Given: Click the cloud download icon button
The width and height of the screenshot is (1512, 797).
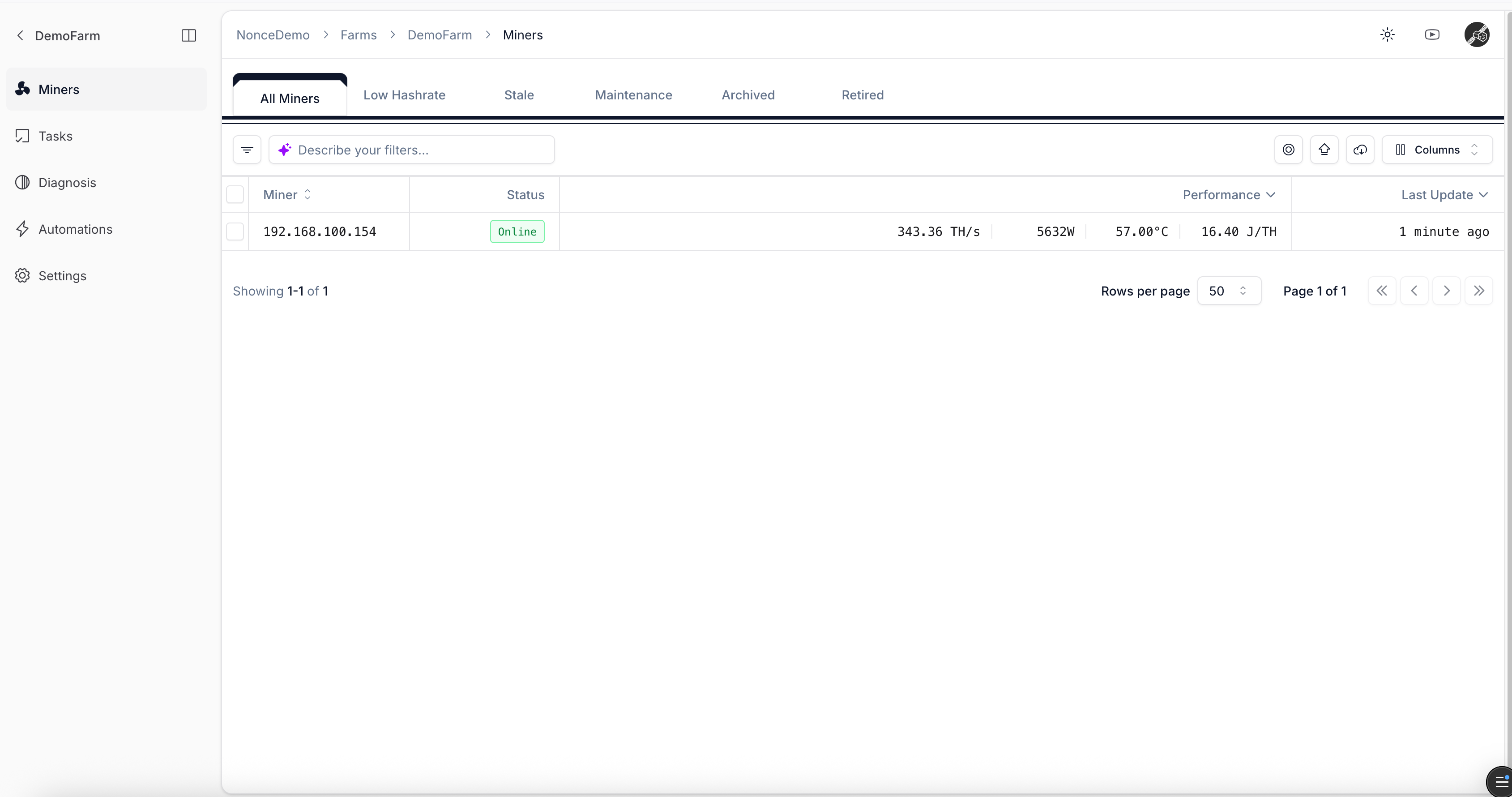Looking at the screenshot, I should pyautogui.click(x=1360, y=150).
